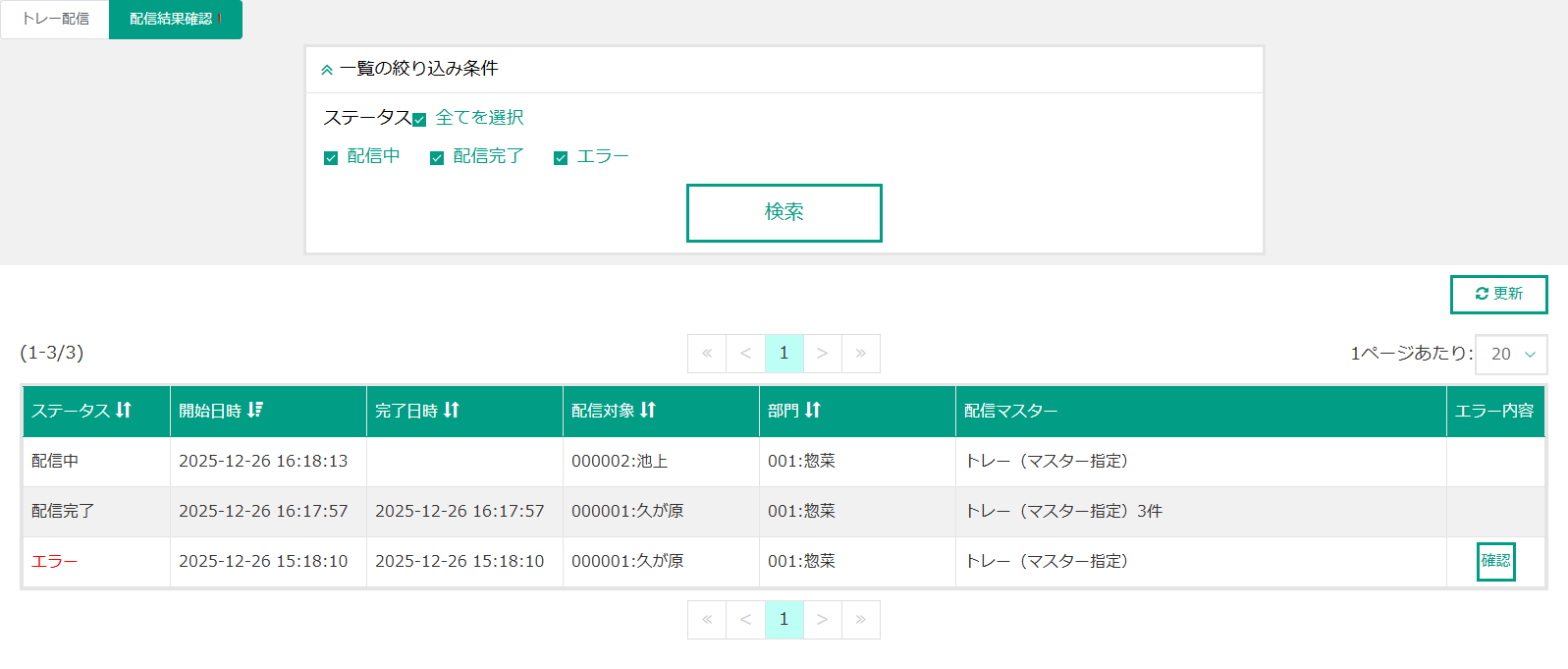
Task: Sort by ステータス column sort icon
Action: coord(124,411)
